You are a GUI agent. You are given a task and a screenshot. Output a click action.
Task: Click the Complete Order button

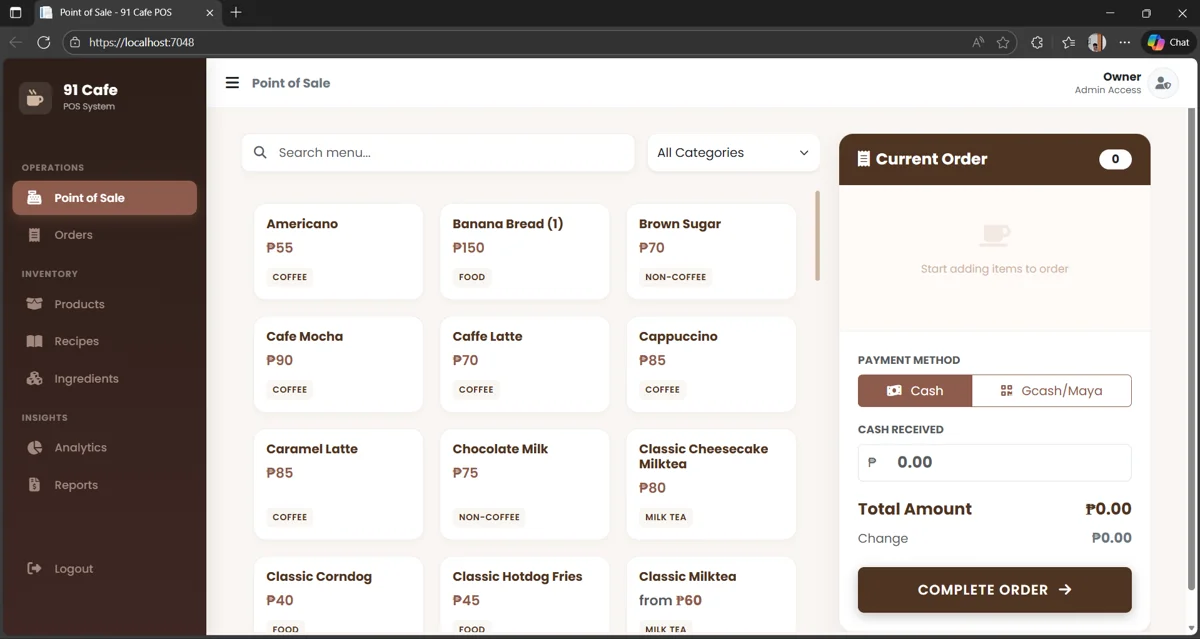(x=994, y=590)
